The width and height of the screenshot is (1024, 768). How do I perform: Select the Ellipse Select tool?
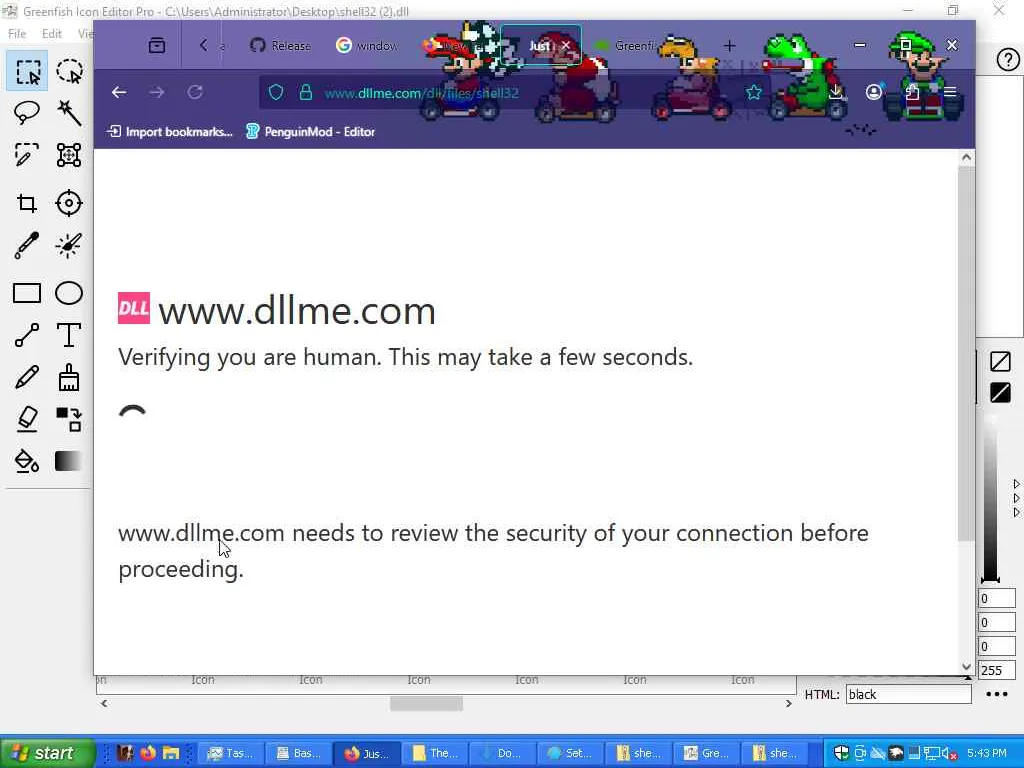point(69,71)
